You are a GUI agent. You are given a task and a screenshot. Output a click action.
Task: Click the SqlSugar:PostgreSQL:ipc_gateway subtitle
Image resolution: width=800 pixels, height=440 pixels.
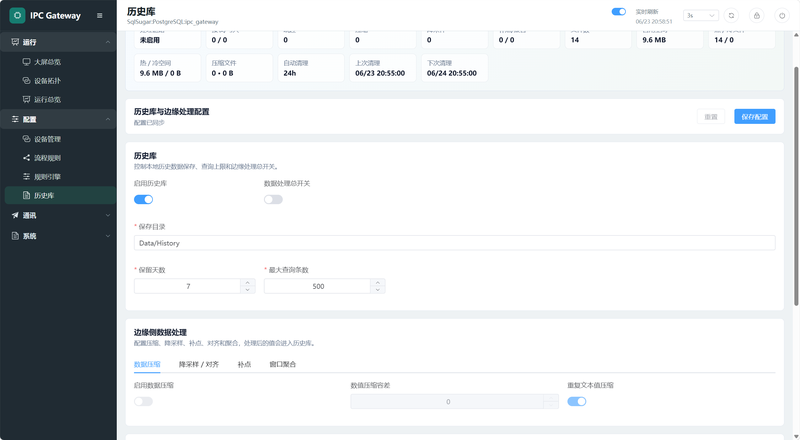click(172, 22)
